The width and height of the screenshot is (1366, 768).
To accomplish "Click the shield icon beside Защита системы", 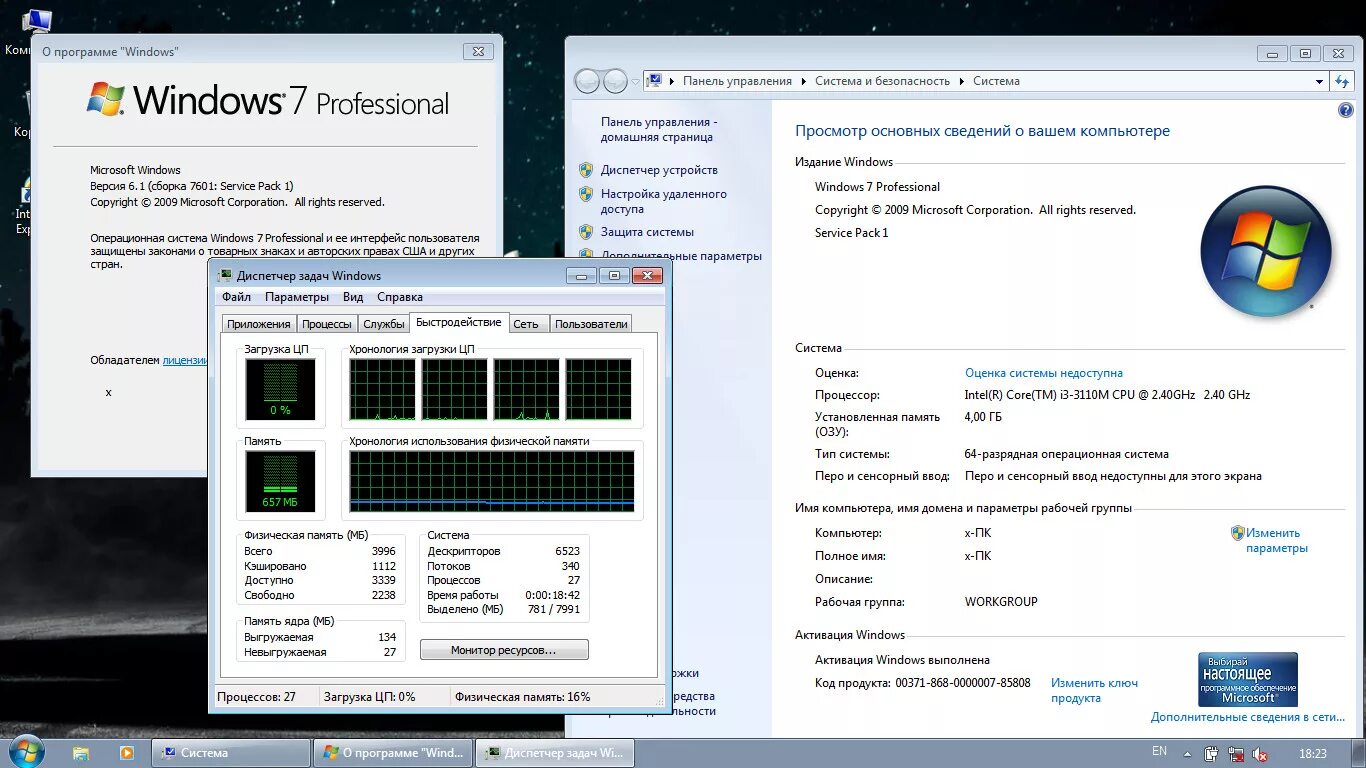I will [586, 232].
